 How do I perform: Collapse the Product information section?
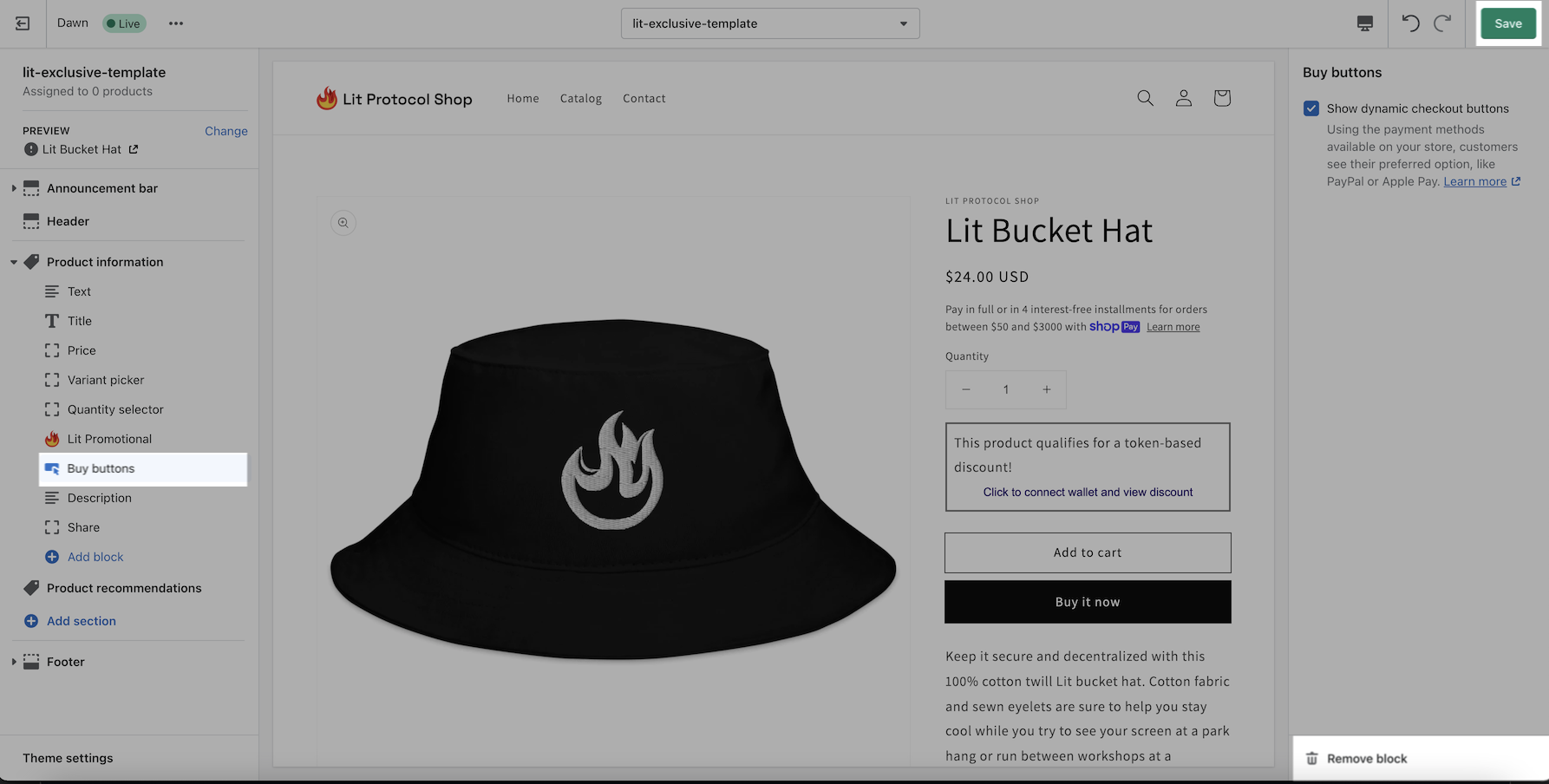(13, 262)
